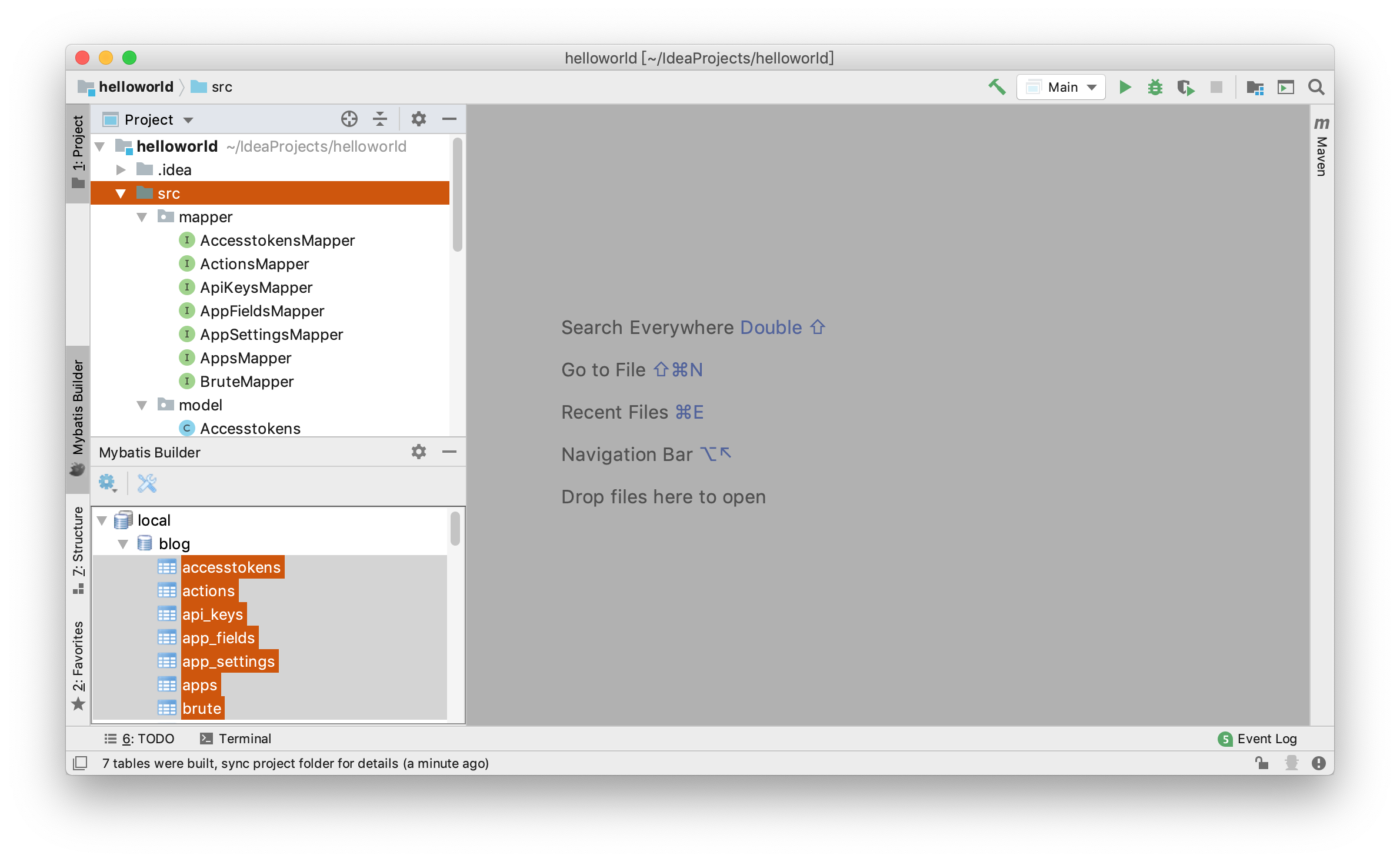Build project with hammer icon
Viewport: 1400px width, 862px height.
click(x=996, y=87)
